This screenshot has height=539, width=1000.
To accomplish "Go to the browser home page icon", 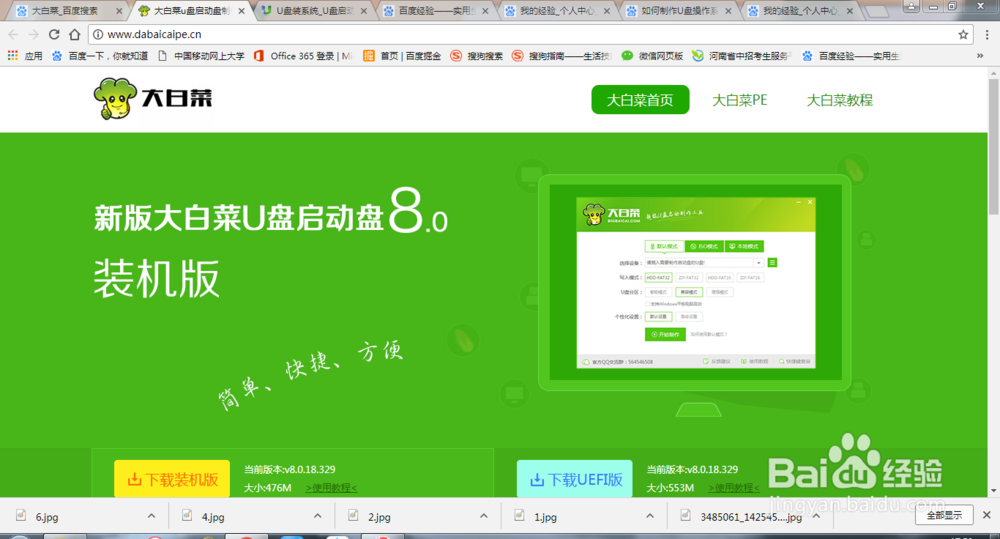I will pos(75,34).
